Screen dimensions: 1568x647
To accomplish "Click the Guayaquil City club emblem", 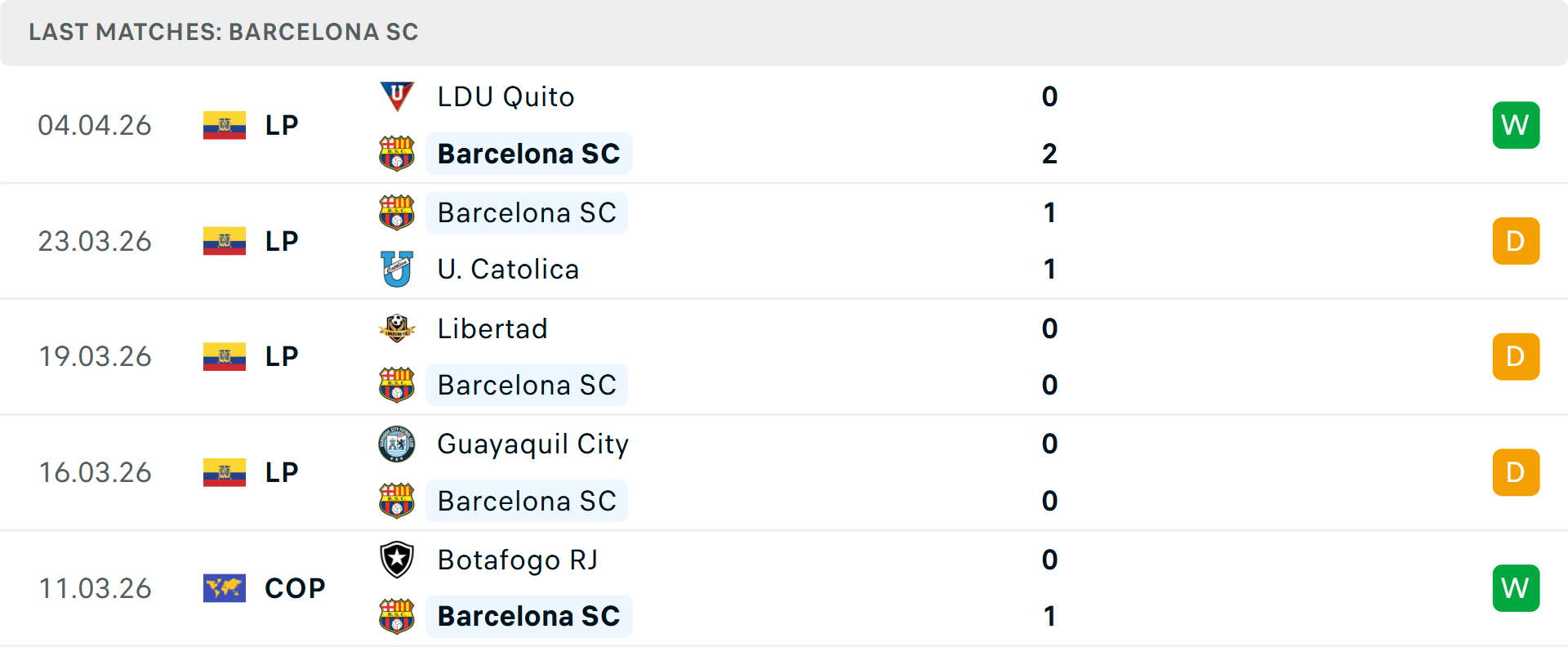I will coord(397,445).
